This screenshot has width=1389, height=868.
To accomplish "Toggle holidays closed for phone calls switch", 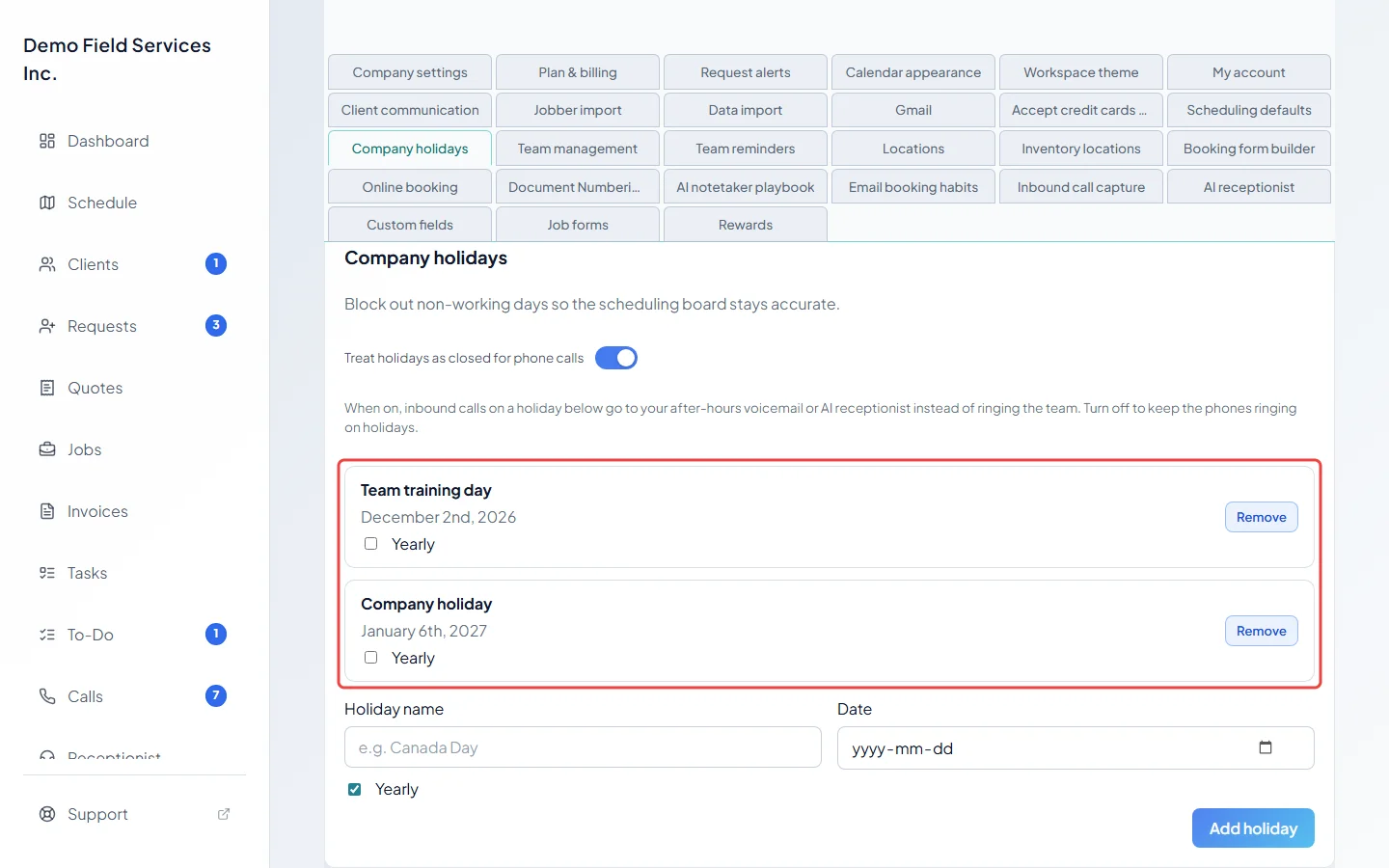I will [616, 358].
